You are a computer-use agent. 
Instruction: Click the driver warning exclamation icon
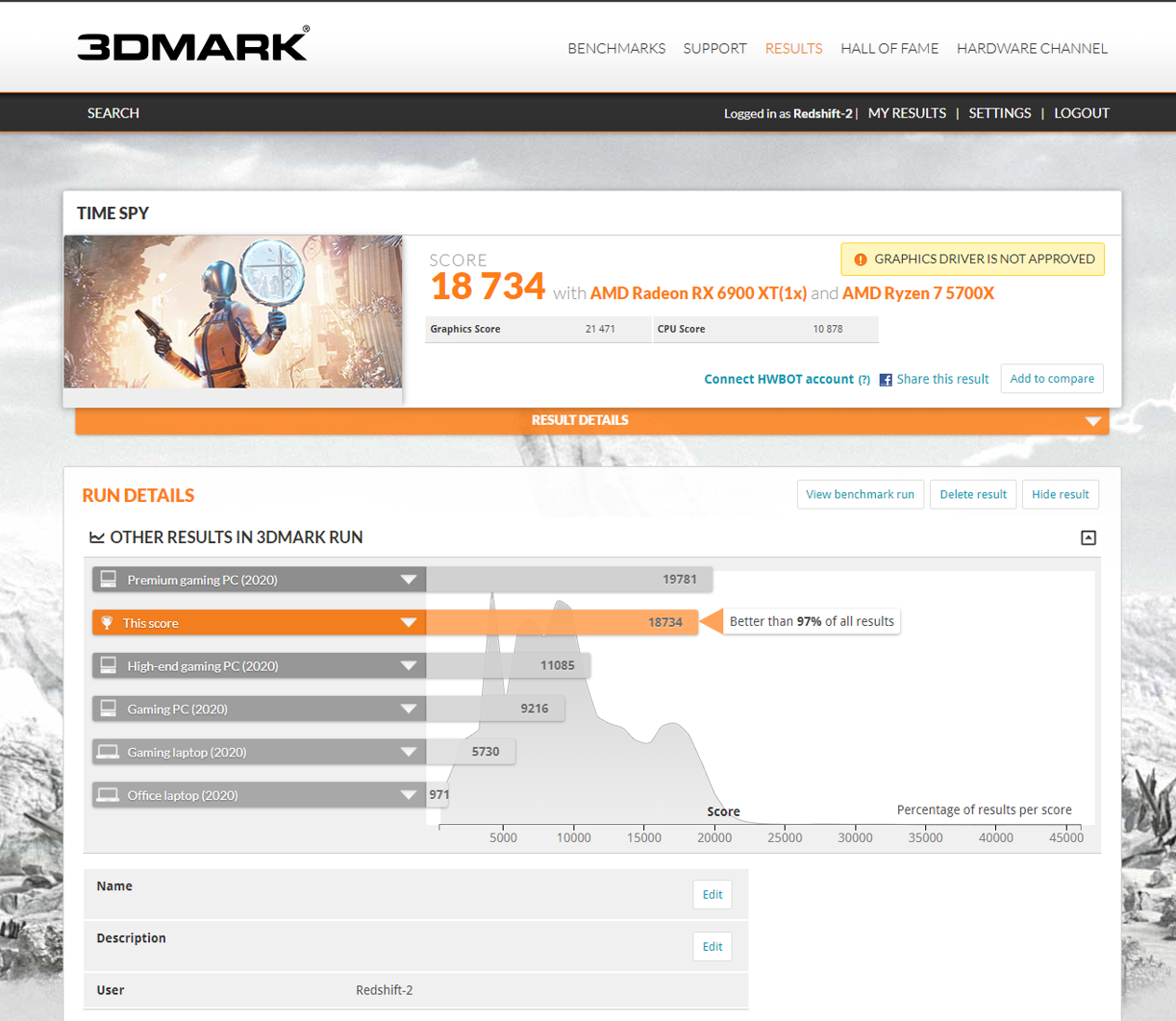tap(861, 260)
